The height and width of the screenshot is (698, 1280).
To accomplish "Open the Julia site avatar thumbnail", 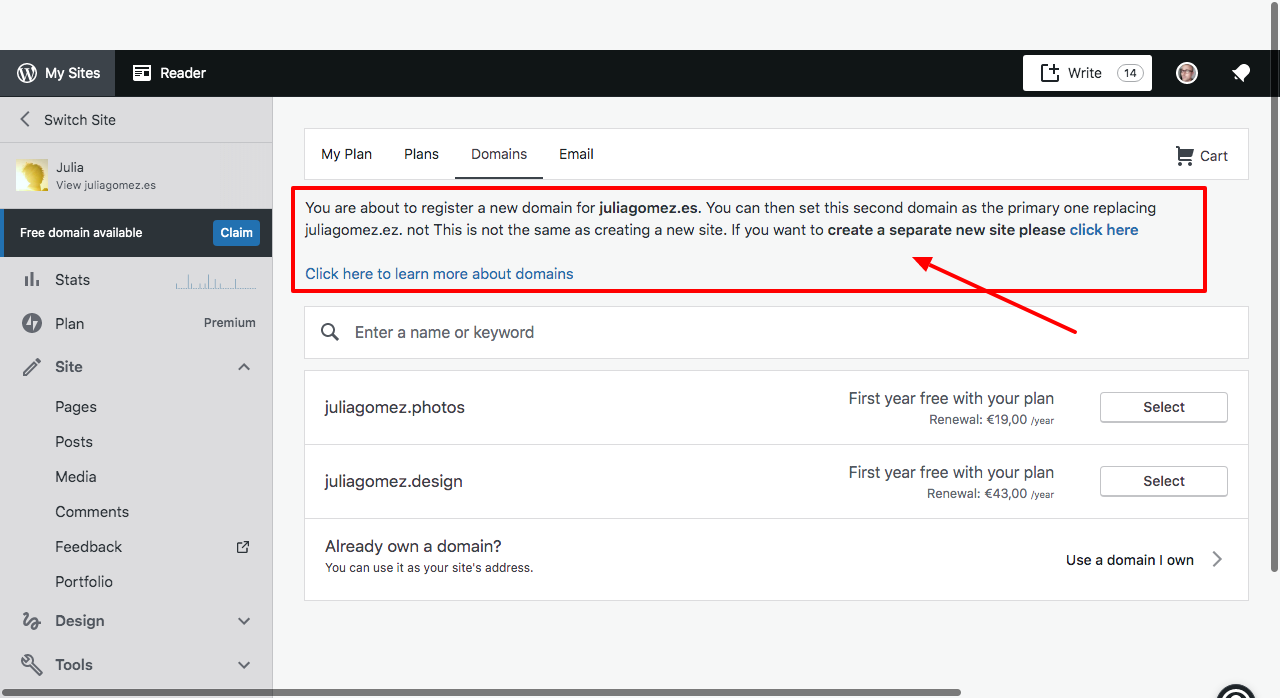I will coord(32,175).
